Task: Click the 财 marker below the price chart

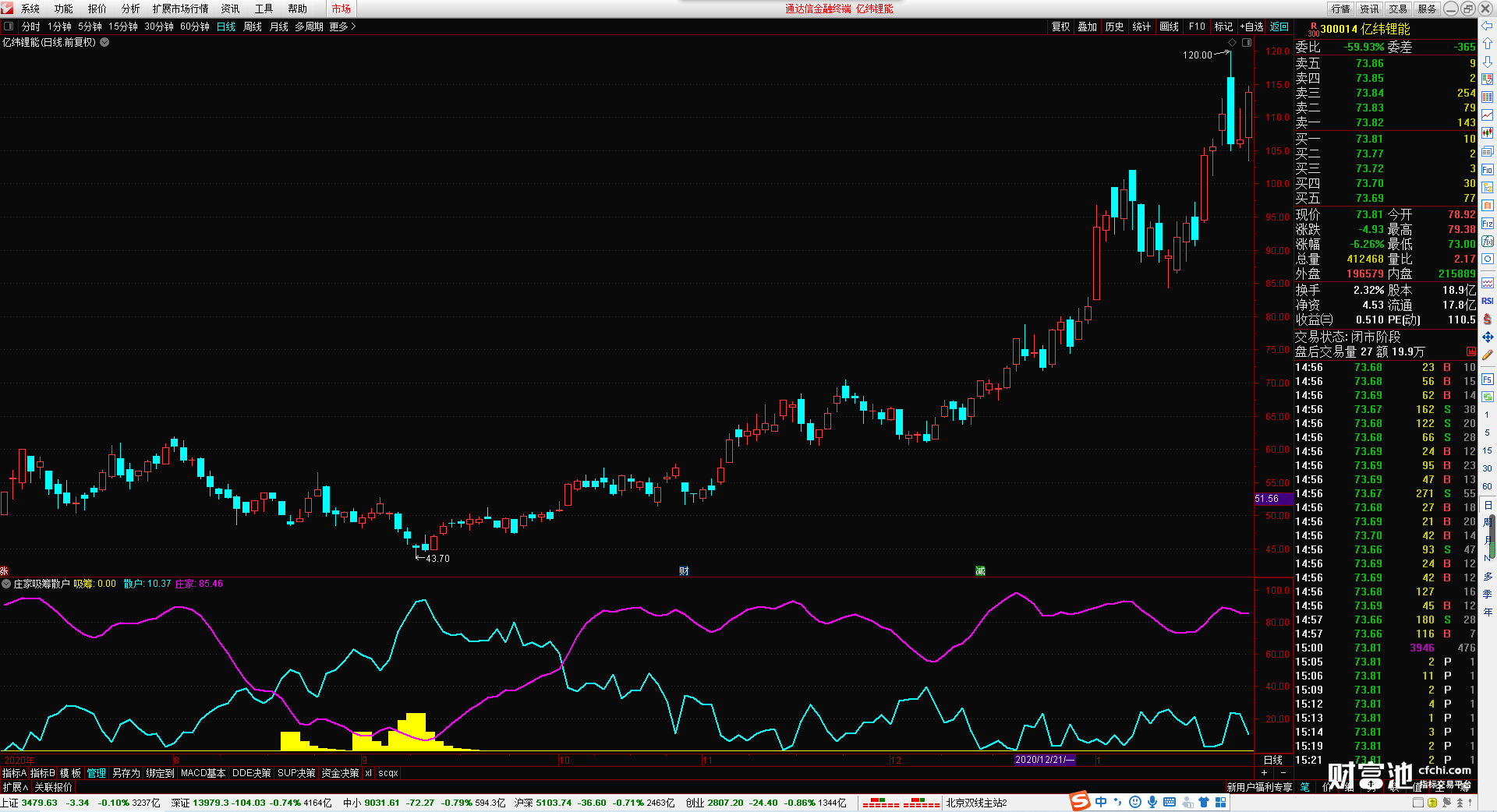Action: (684, 571)
